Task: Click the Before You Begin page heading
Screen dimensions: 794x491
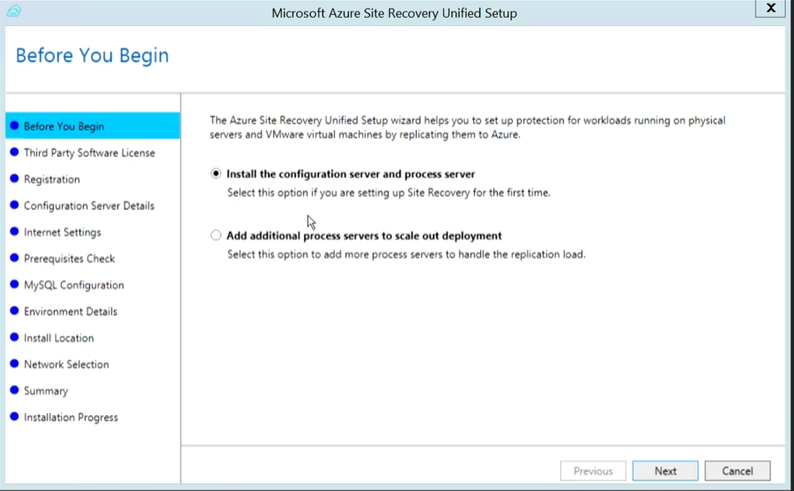Action: 92,55
